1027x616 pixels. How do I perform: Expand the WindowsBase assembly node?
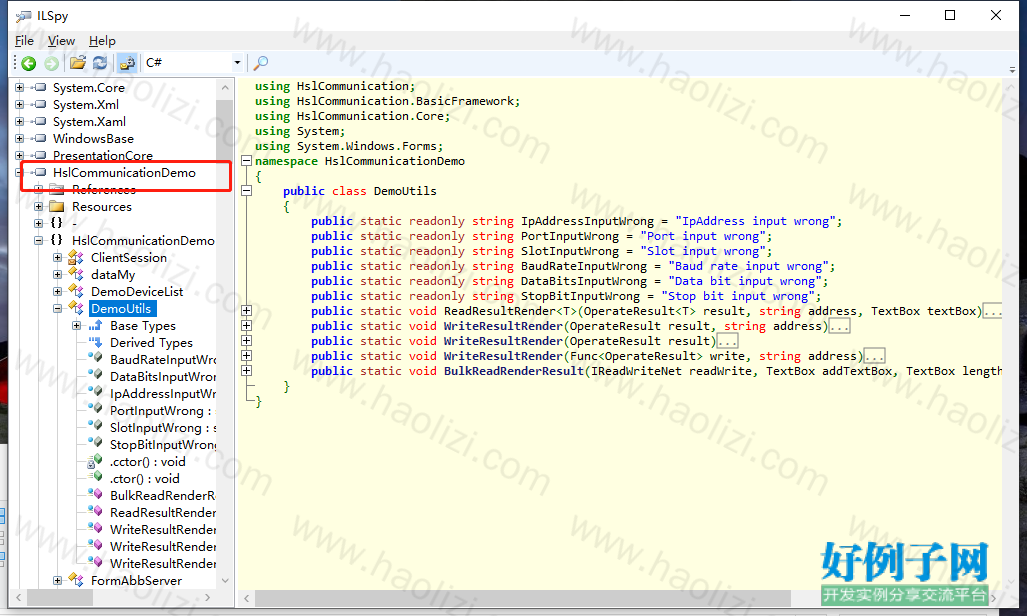coord(19,138)
